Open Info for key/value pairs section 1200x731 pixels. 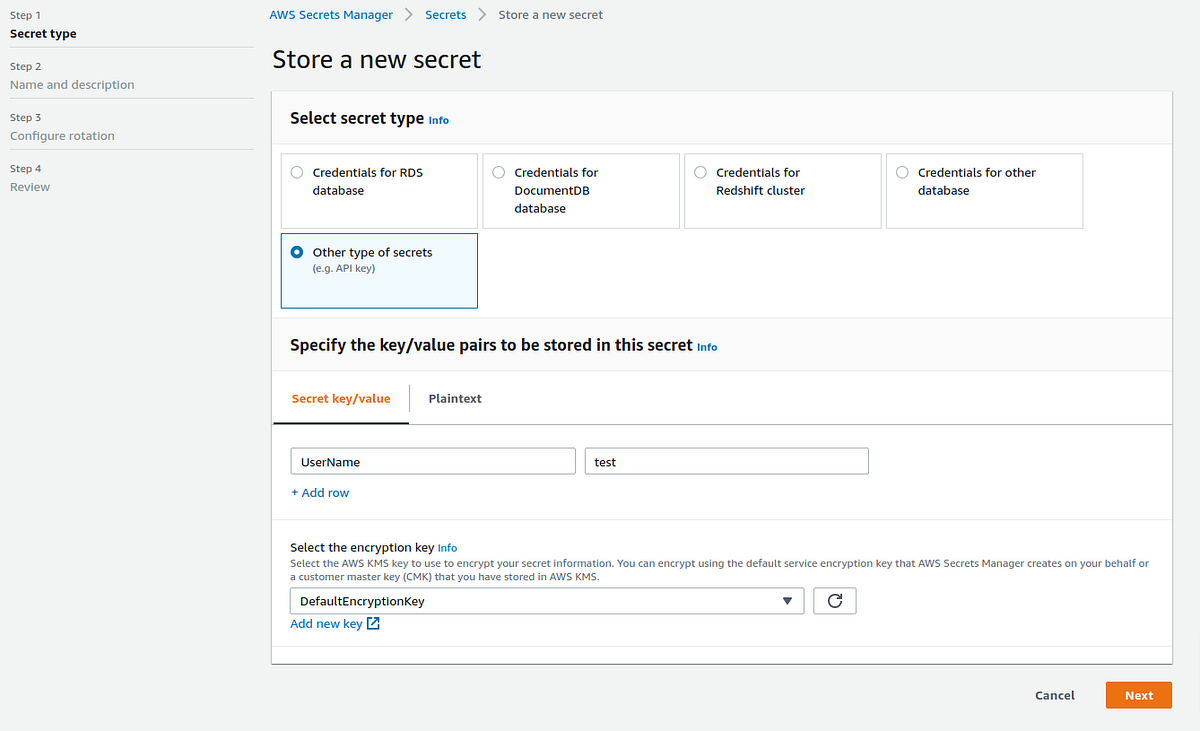pyautogui.click(x=707, y=347)
